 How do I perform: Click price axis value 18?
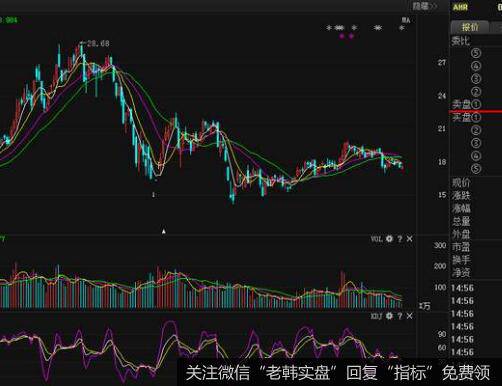(442, 162)
